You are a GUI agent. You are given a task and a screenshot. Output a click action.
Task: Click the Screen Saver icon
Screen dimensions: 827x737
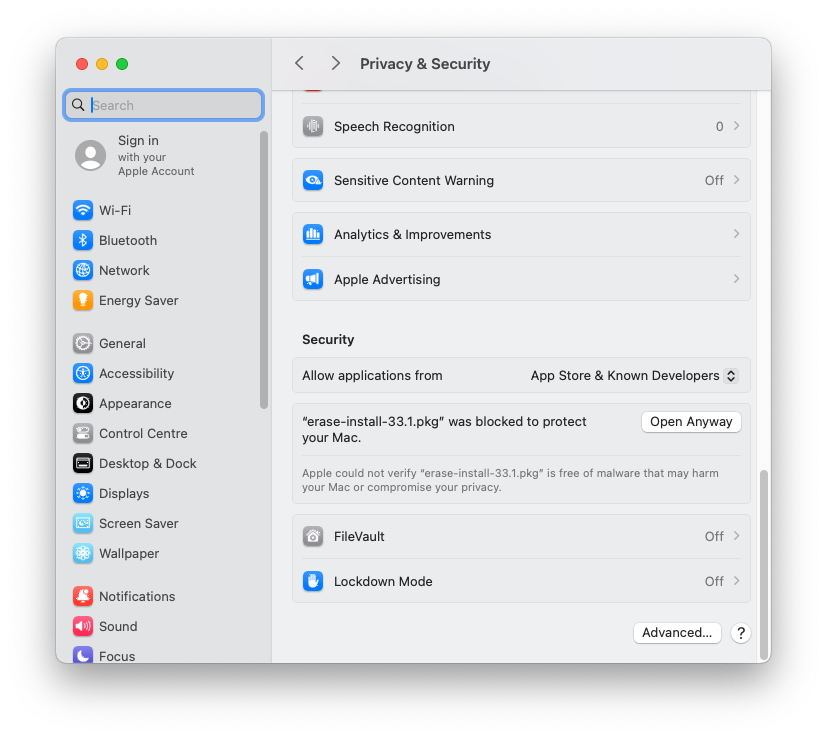pos(83,523)
